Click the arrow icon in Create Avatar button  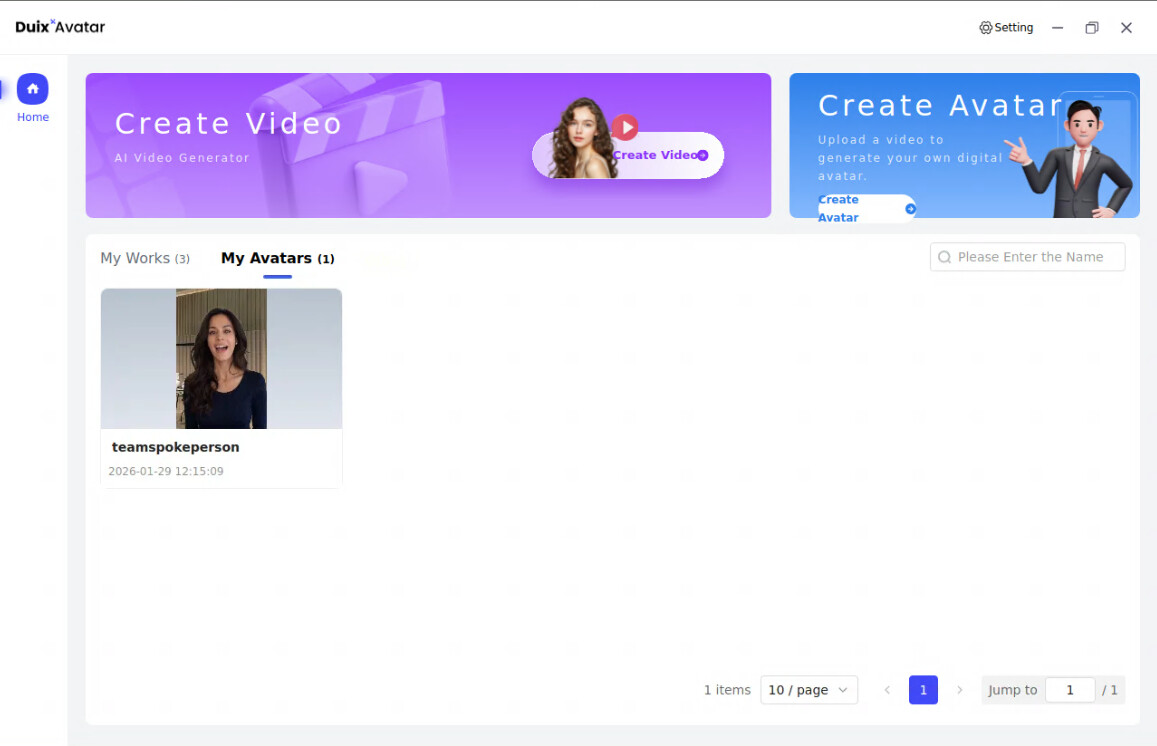click(910, 209)
